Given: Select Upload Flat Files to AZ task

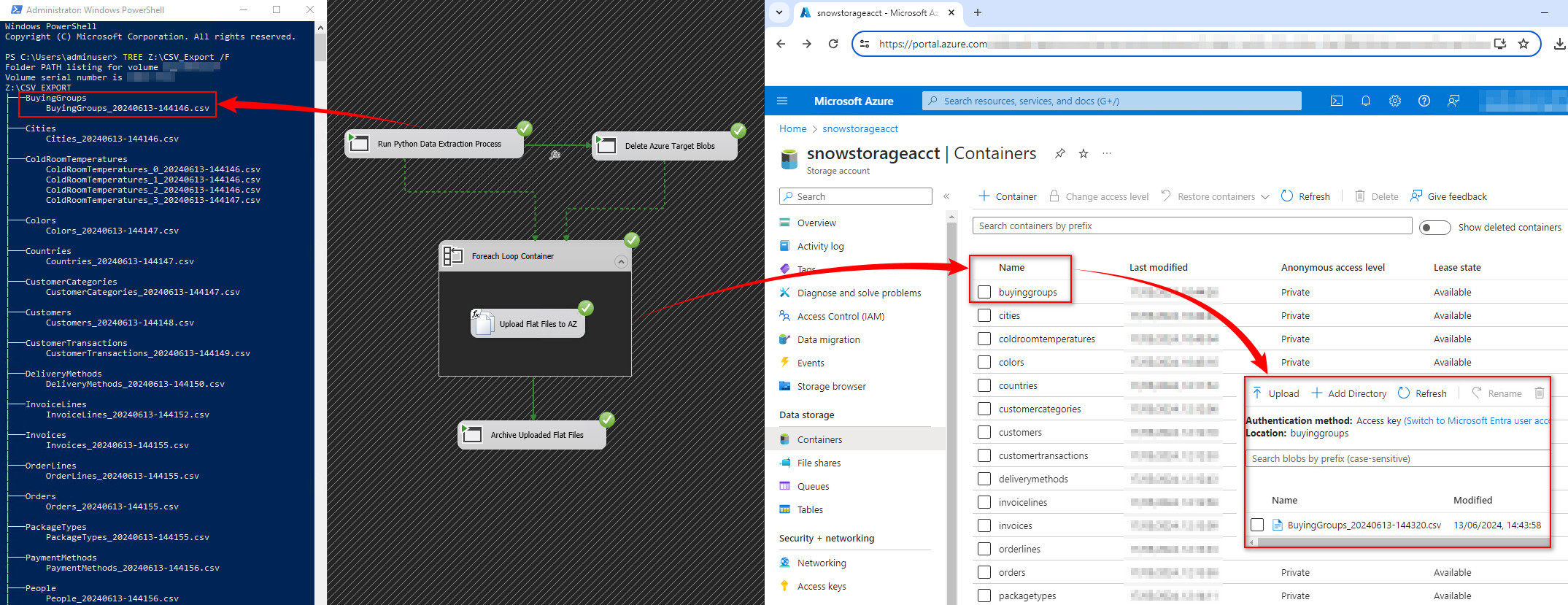Looking at the screenshot, I should 528,323.
